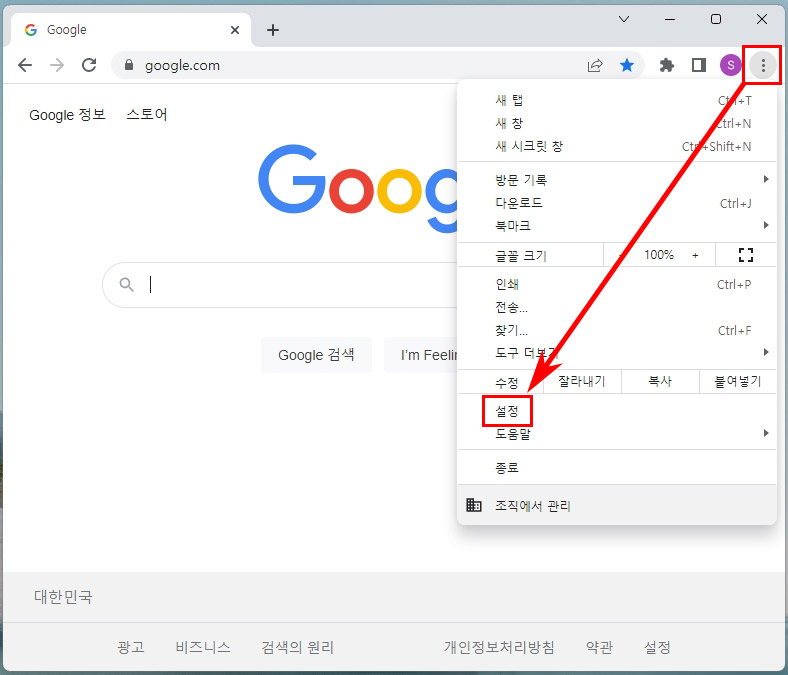The width and height of the screenshot is (788, 675).
Task: Toggle the blue bookmark star
Action: point(627,65)
